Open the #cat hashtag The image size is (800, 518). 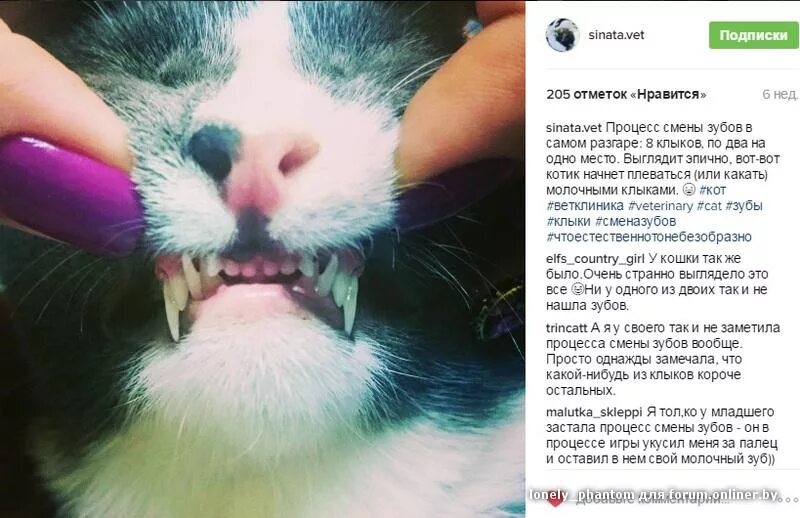[x=709, y=206]
